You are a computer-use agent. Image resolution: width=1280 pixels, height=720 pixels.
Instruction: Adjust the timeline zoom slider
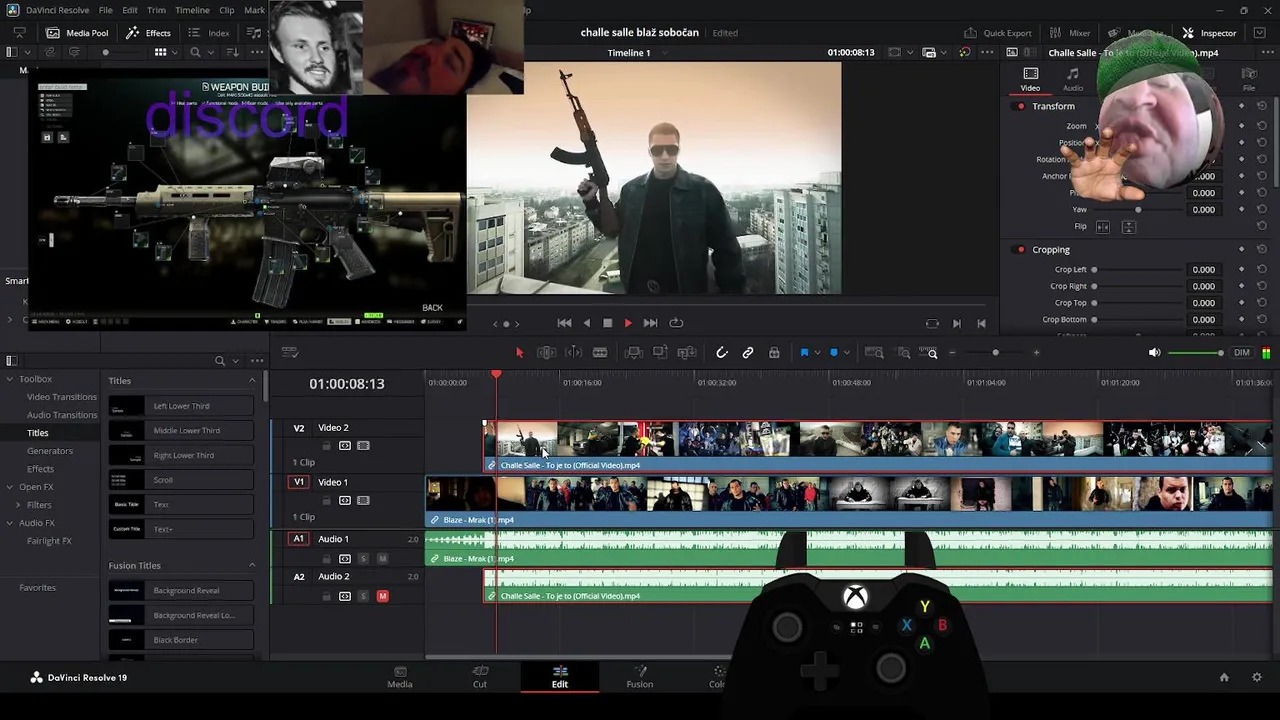click(x=994, y=353)
